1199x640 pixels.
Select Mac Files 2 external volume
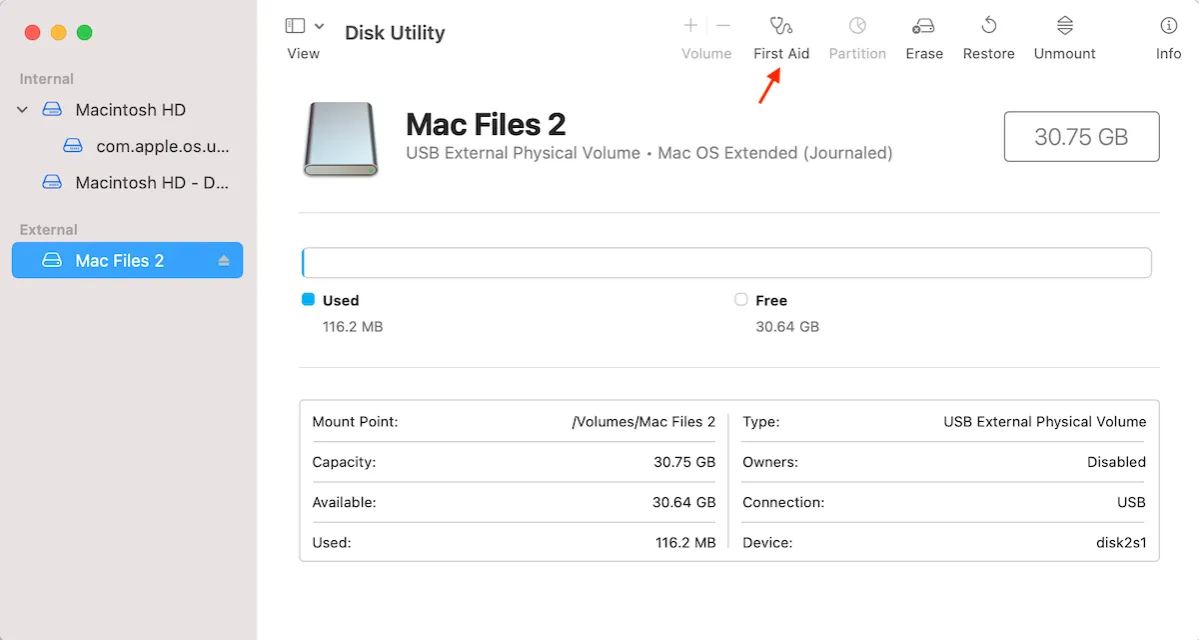point(127,260)
